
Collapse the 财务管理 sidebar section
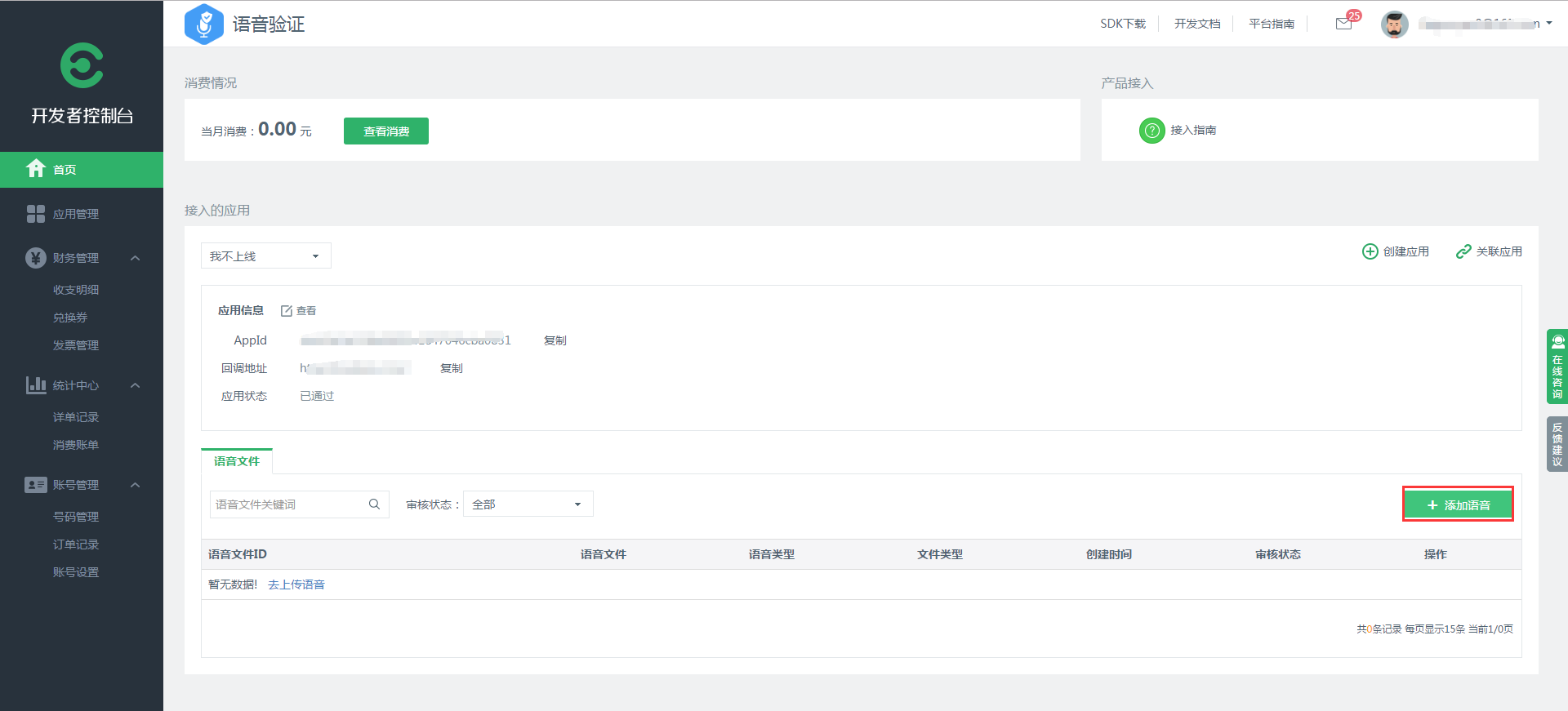click(136, 258)
